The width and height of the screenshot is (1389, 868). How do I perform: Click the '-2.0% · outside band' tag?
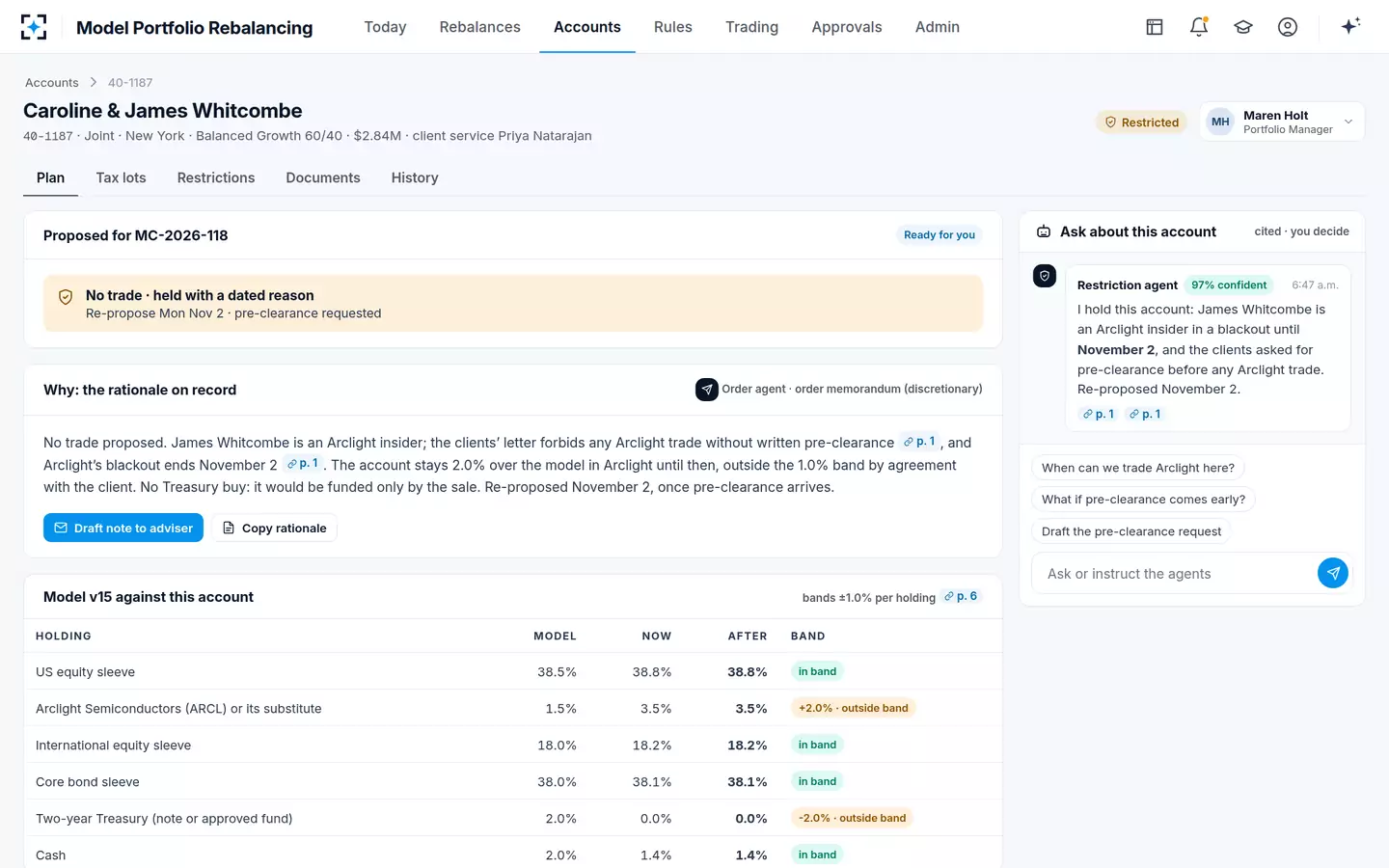[x=853, y=818]
